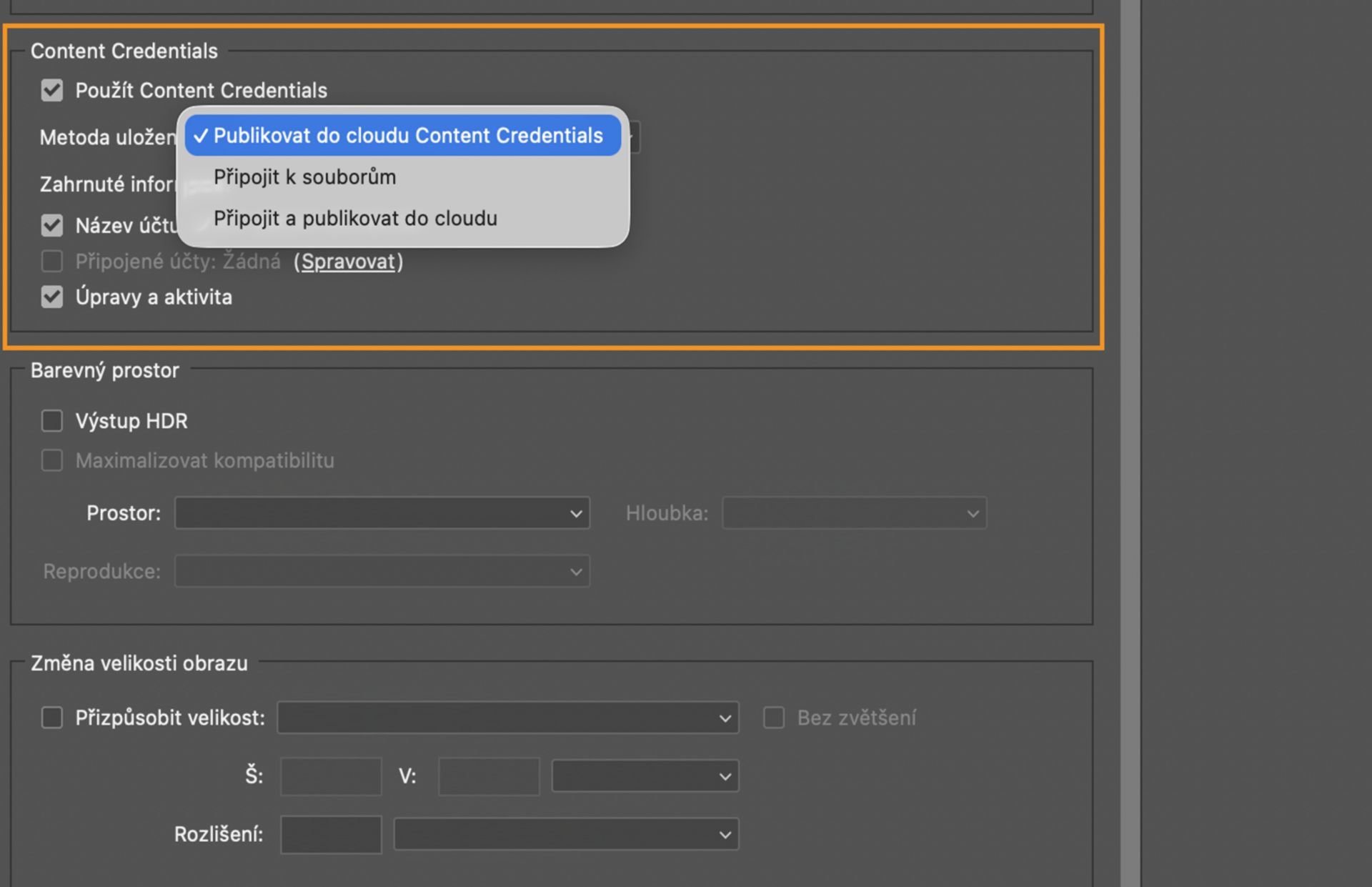Select Publikovat do cloudu Content Credentials
Image resolution: width=1372 pixels, height=887 pixels.
click(402, 136)
